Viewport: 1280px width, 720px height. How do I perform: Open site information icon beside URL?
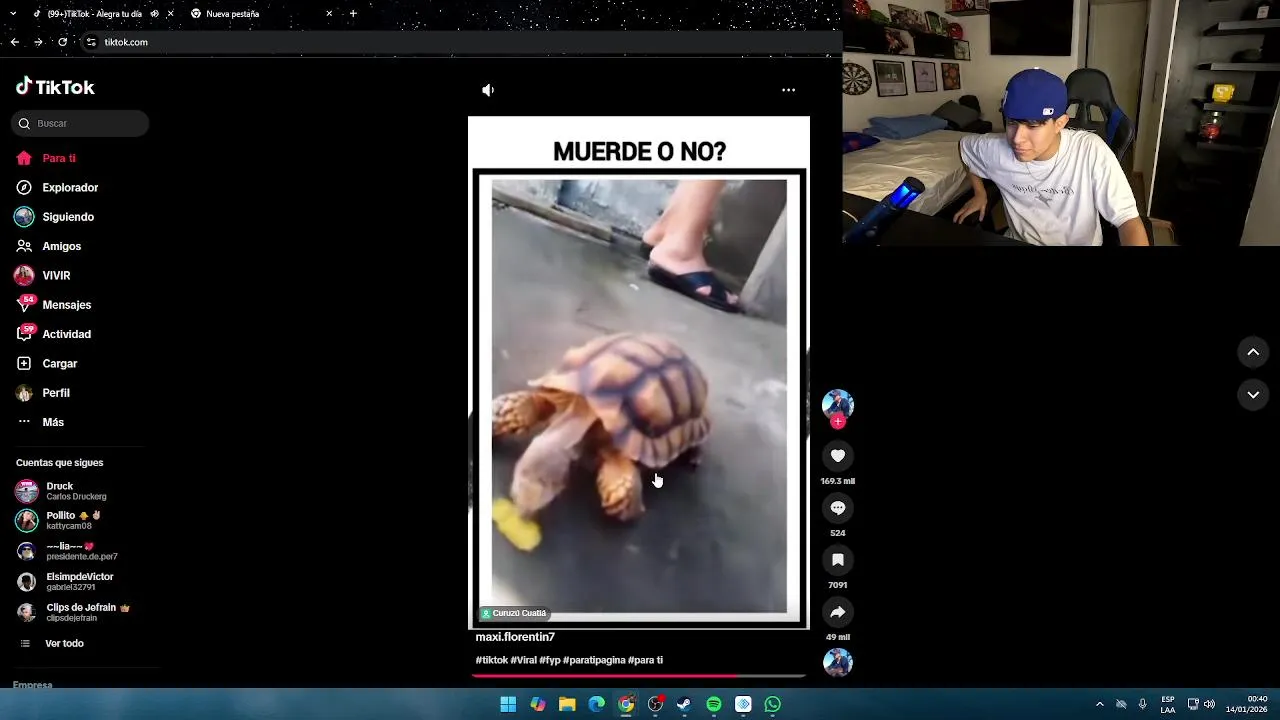pyautogui.click(x=91, y=42)
